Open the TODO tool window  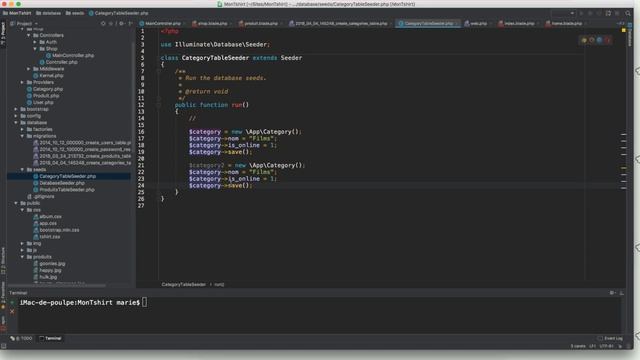21,338
